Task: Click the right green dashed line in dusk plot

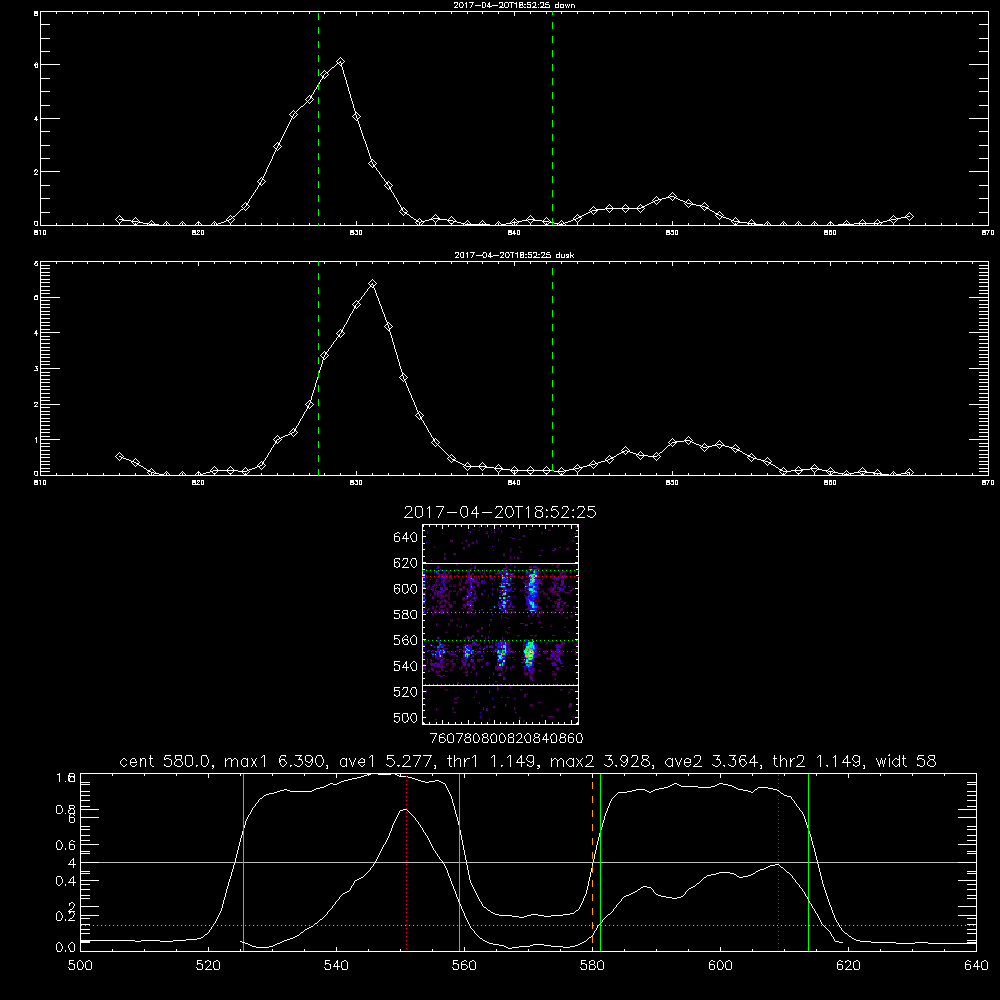Action: click(x=552, y=369)
